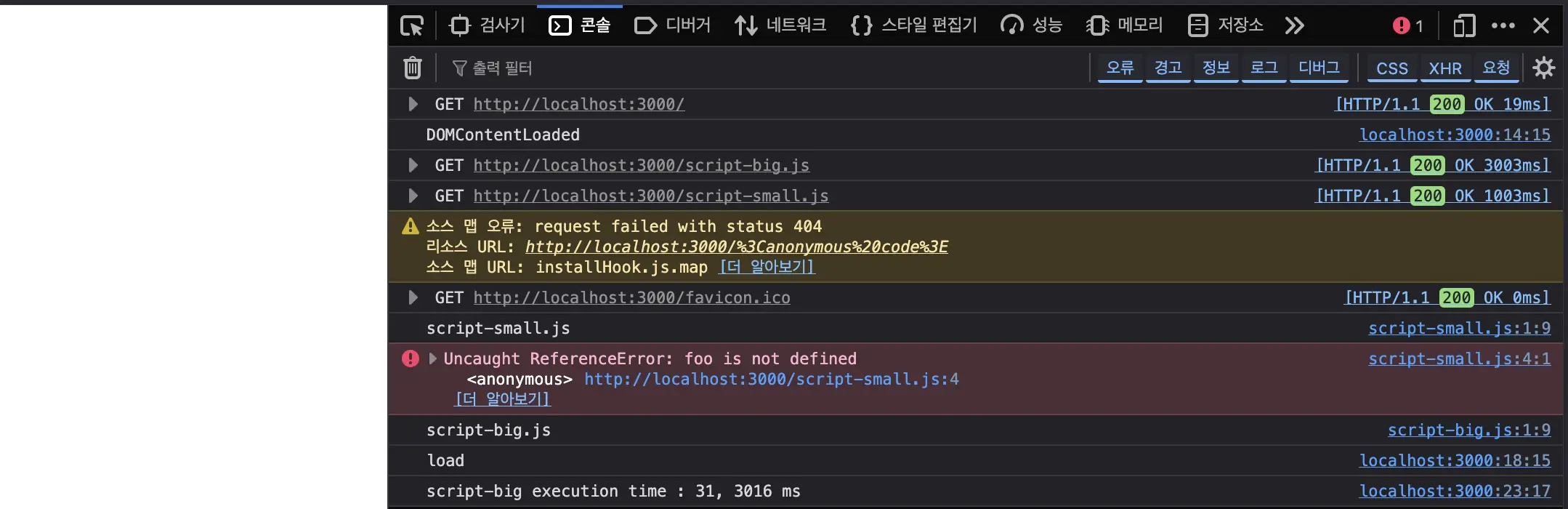Screen dimensions: 1568x509
Task: Click the 200 OK 0ms status link
Action: [x=1448, y=297]
